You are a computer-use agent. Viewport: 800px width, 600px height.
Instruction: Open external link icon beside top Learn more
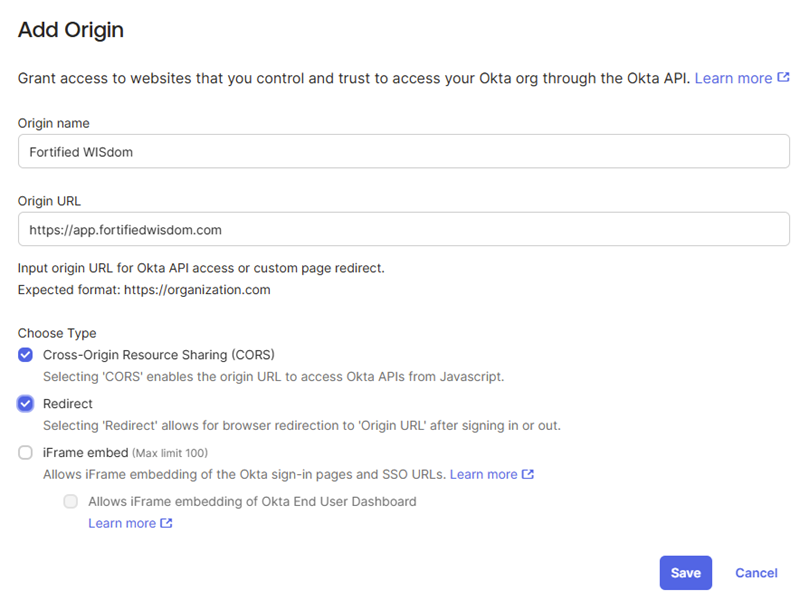pyautogui.click(x=783, y=78)
